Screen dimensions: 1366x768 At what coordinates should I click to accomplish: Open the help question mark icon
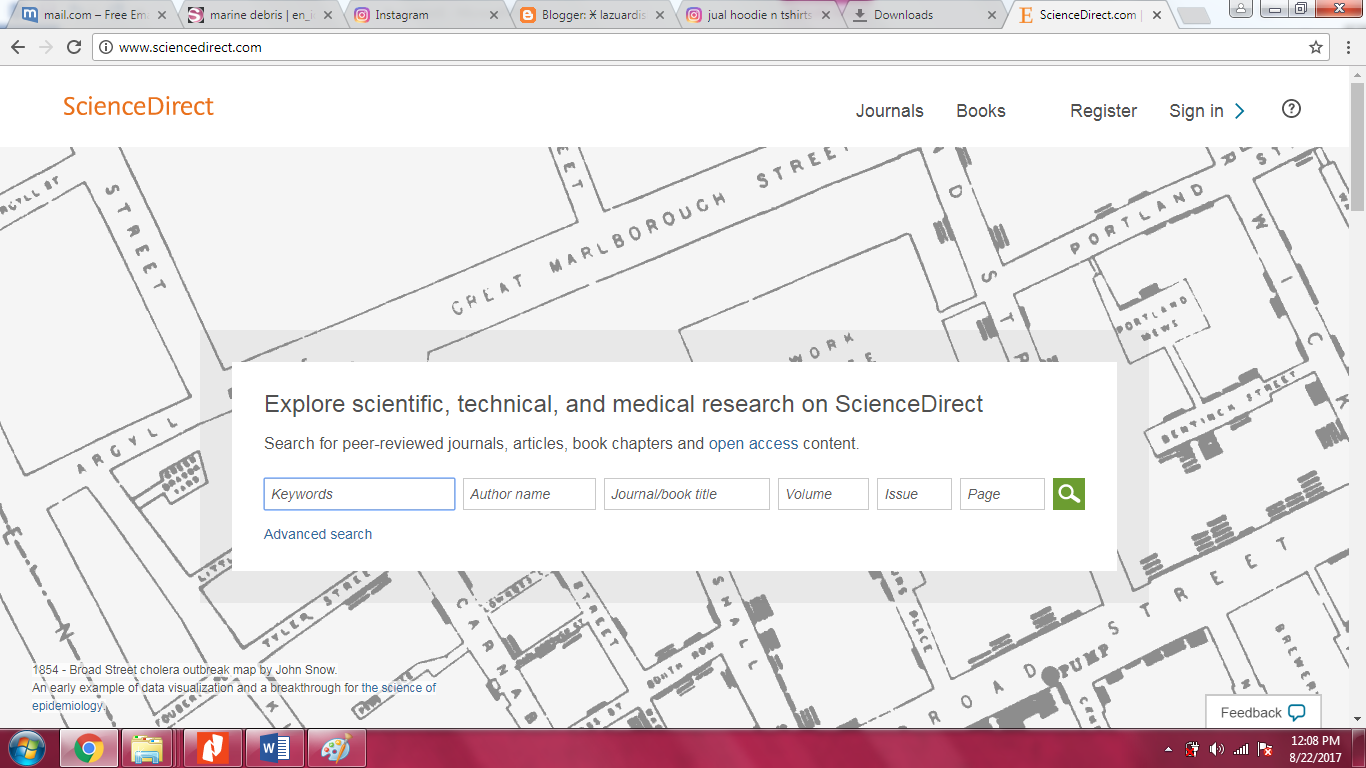[1291, 109]
